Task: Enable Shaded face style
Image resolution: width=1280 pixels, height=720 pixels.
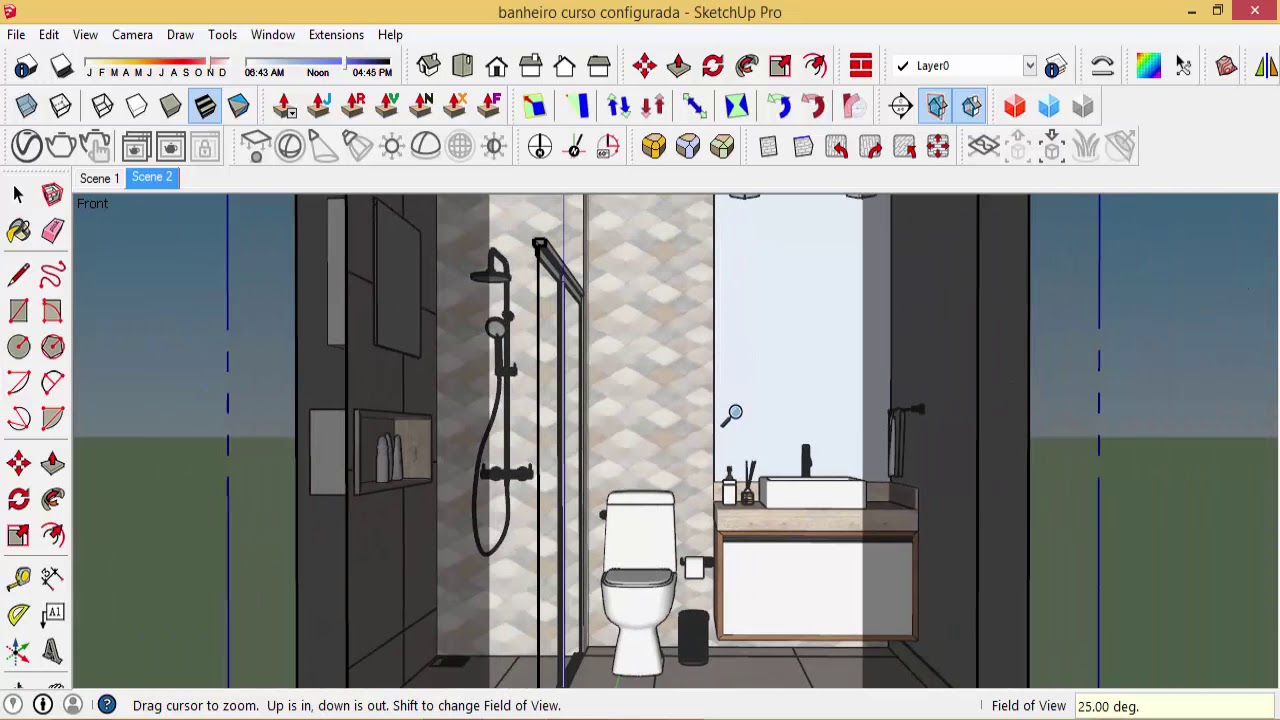Action: (170, 106)
